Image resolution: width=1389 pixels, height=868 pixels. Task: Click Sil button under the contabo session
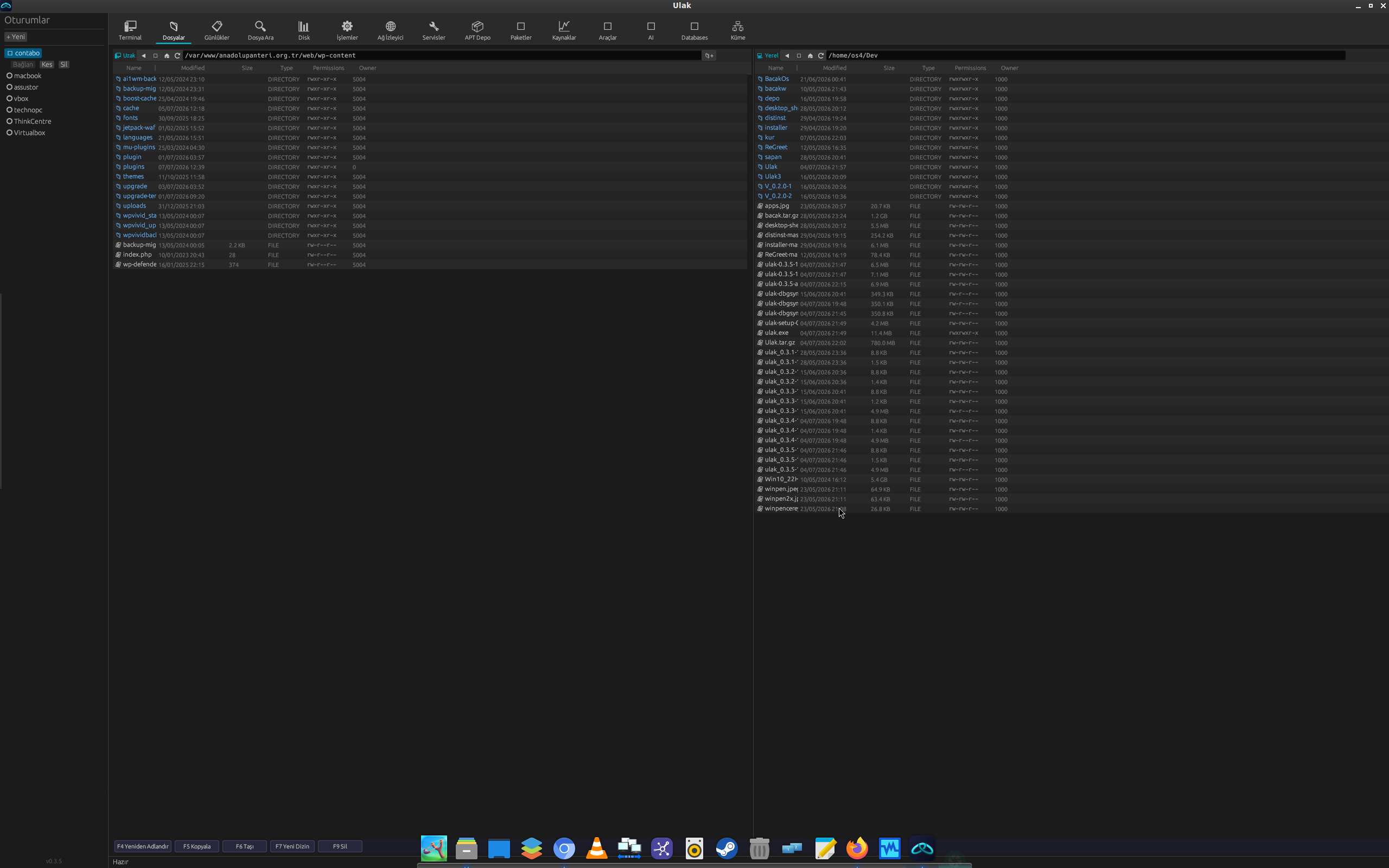click(63, 65)
